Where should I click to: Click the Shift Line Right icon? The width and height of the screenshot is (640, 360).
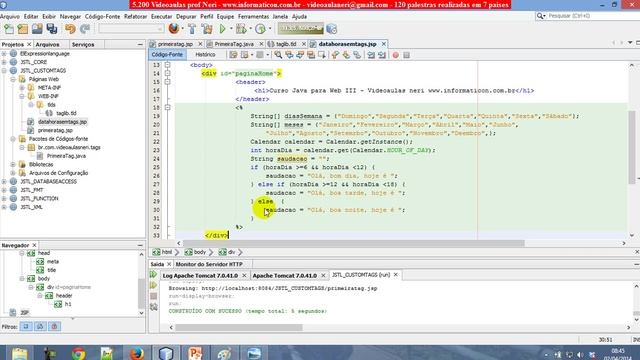tap(382, 55)
